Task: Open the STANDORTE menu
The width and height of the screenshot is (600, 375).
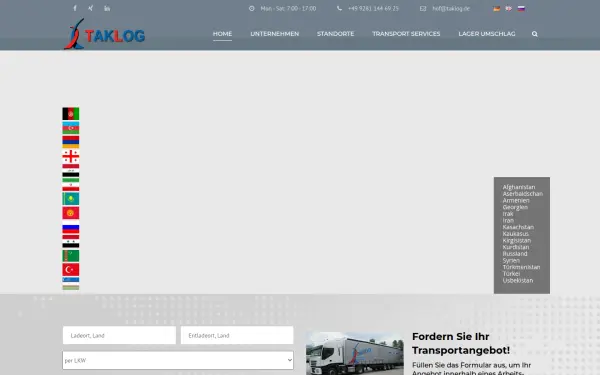Action: click(336, 34)
